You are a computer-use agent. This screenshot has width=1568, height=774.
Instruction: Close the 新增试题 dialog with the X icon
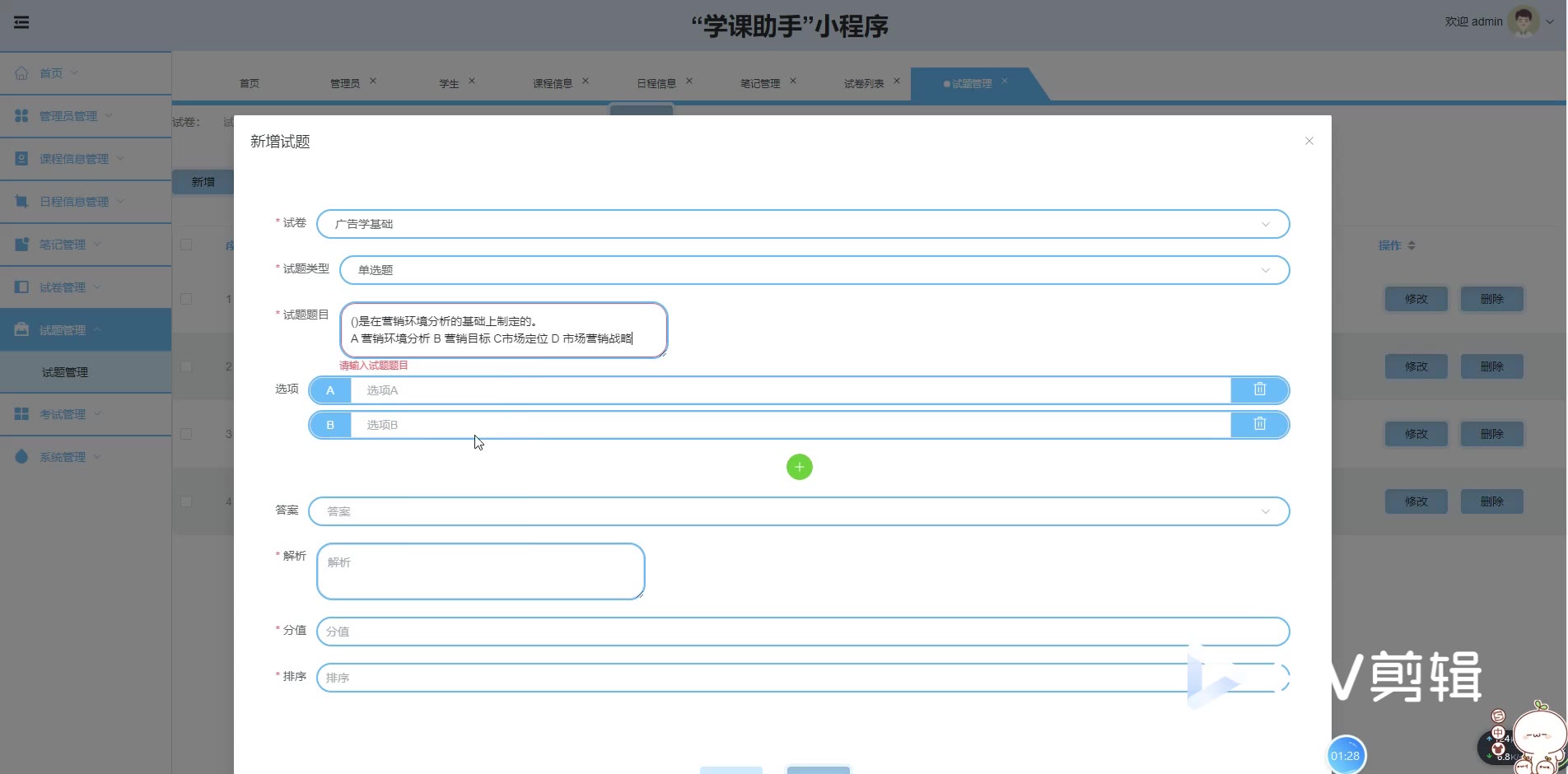(1309, 142)
